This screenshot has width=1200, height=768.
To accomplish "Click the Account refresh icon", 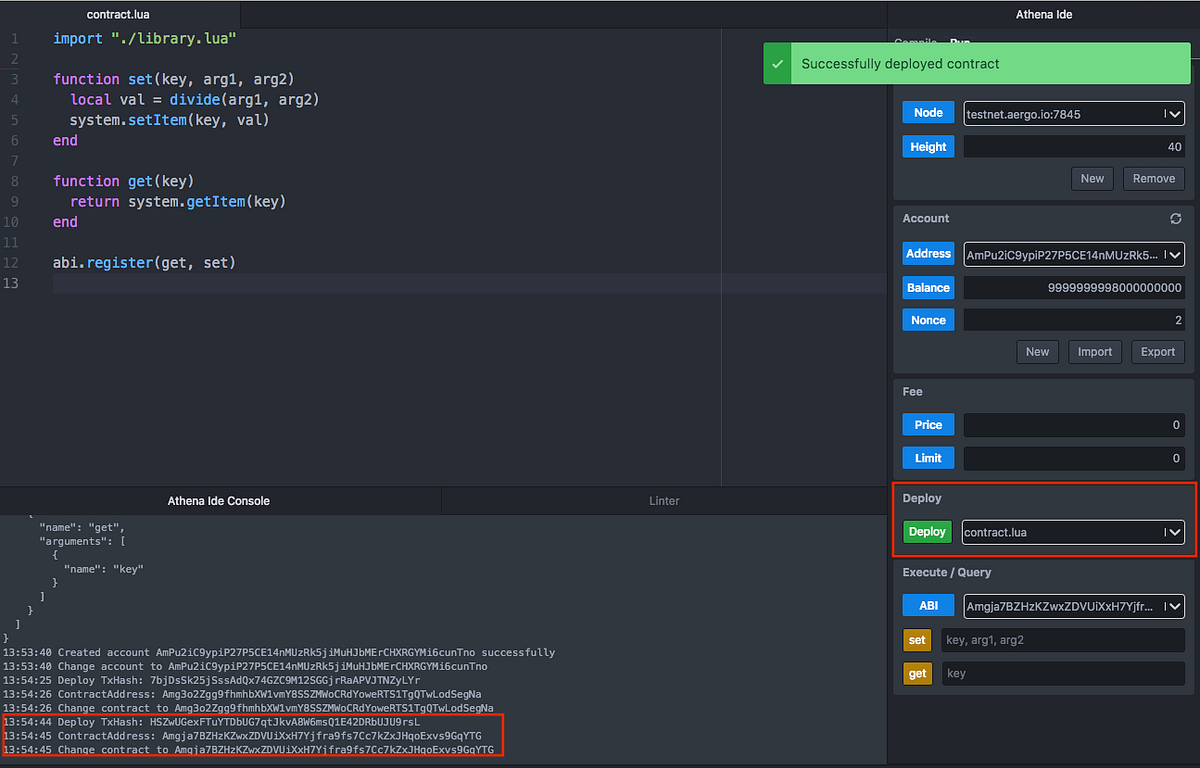I will point(1175,218).
